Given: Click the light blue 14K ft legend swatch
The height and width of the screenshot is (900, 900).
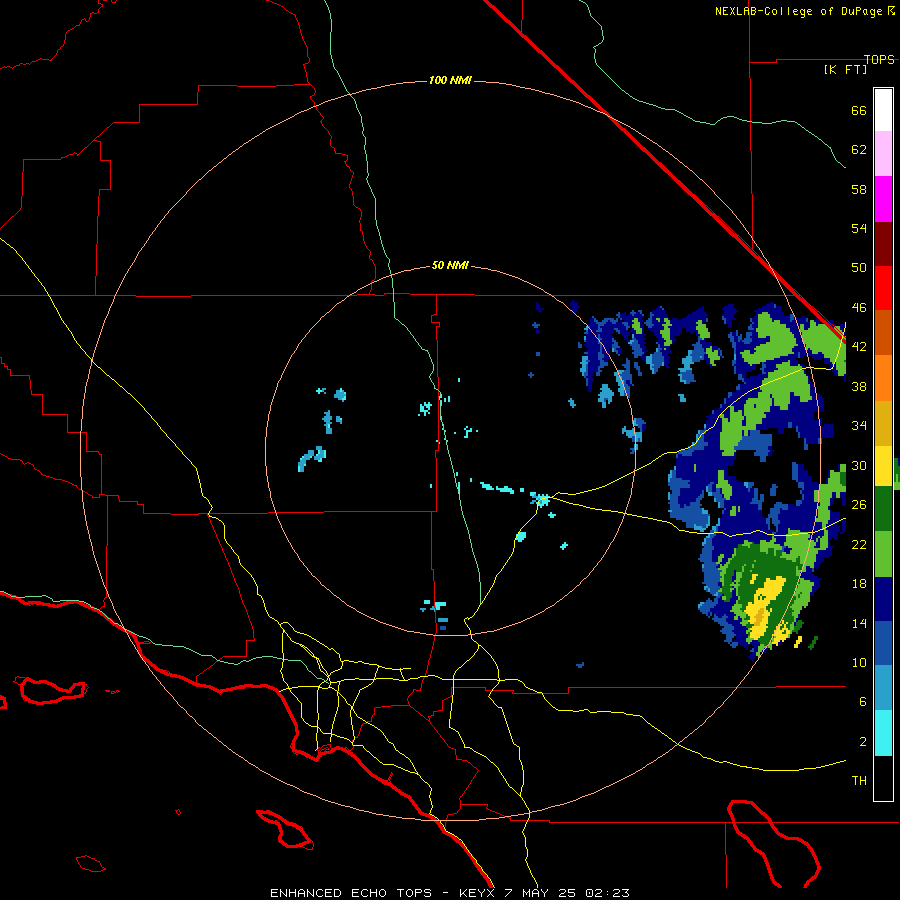Looking at the screenshot, I should tap(883, 688).
